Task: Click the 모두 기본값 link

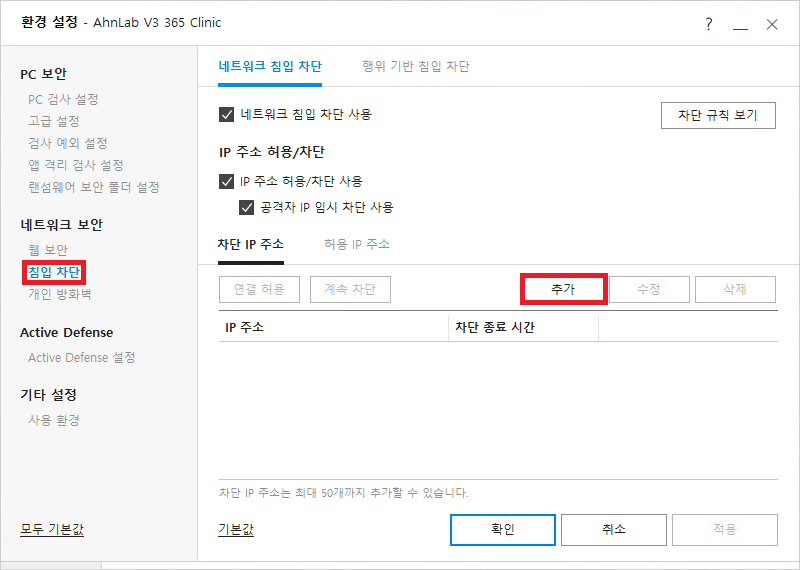Action: click(x=52, y=529)
